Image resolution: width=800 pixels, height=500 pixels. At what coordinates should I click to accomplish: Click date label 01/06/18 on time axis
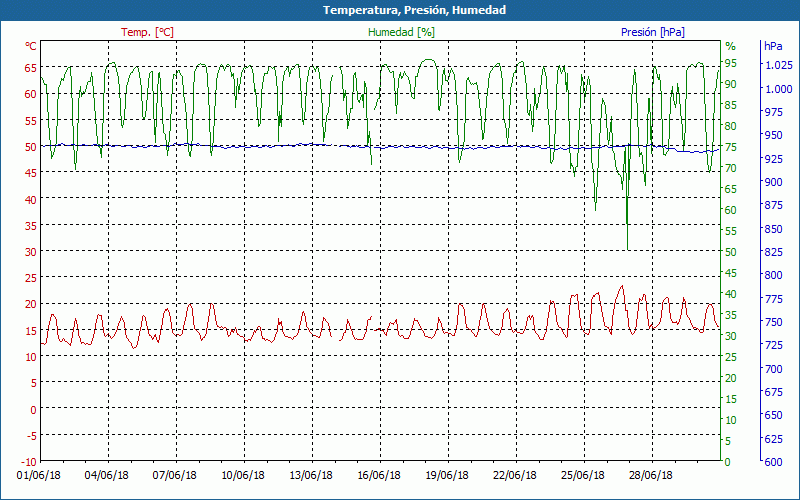point(39,476)
